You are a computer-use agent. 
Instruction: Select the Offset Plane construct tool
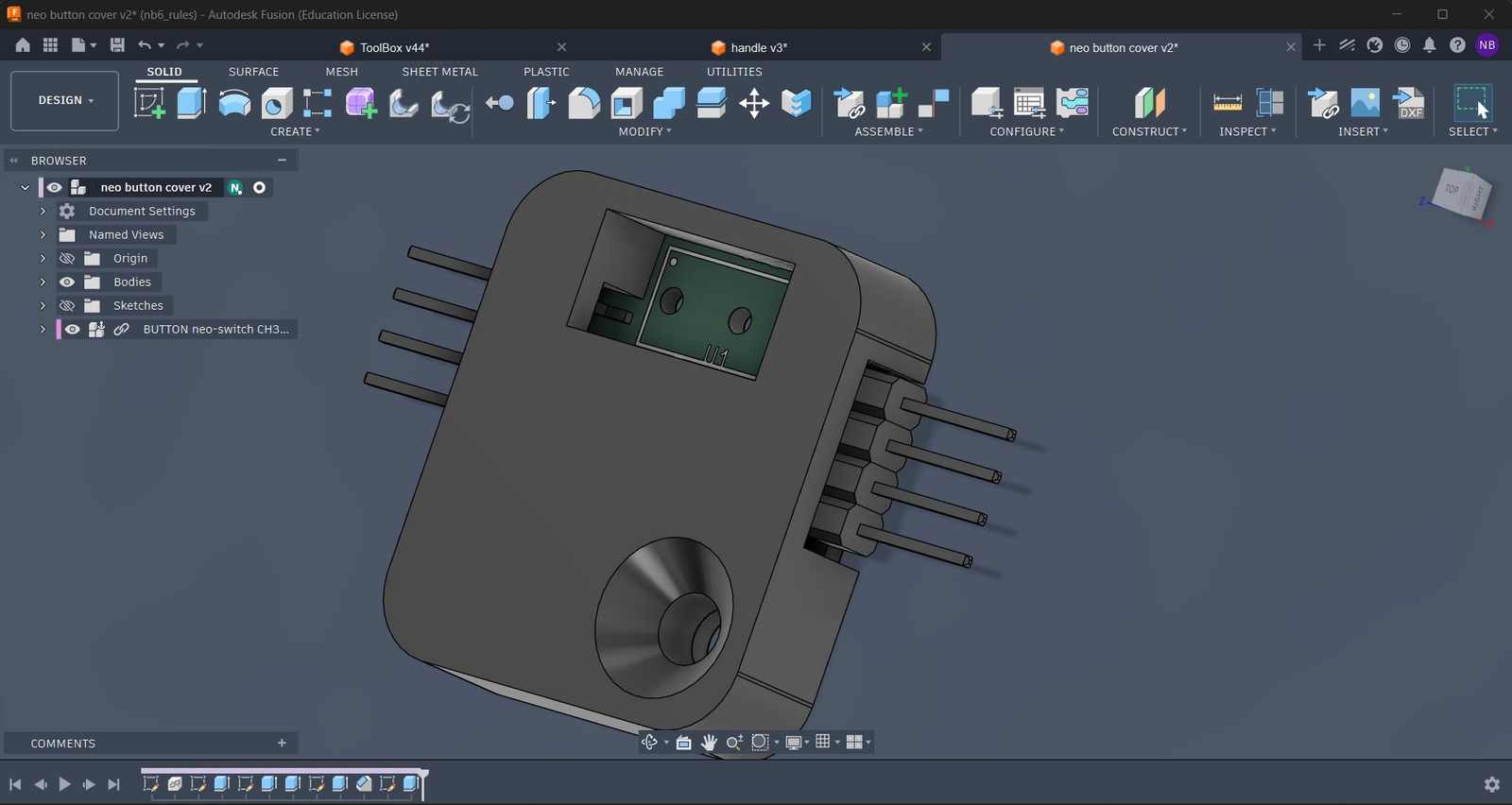(x=1149, y=103)
